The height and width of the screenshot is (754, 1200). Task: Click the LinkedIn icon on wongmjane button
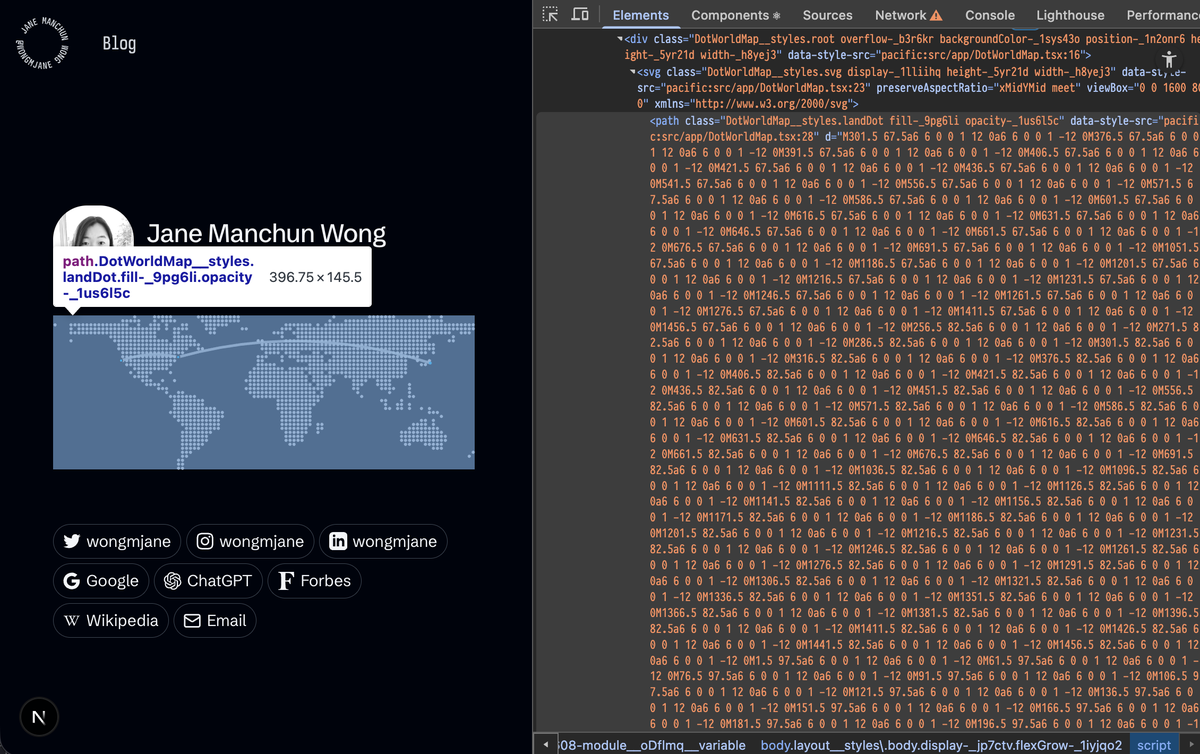pyautogui.click(x=339, y=541)
